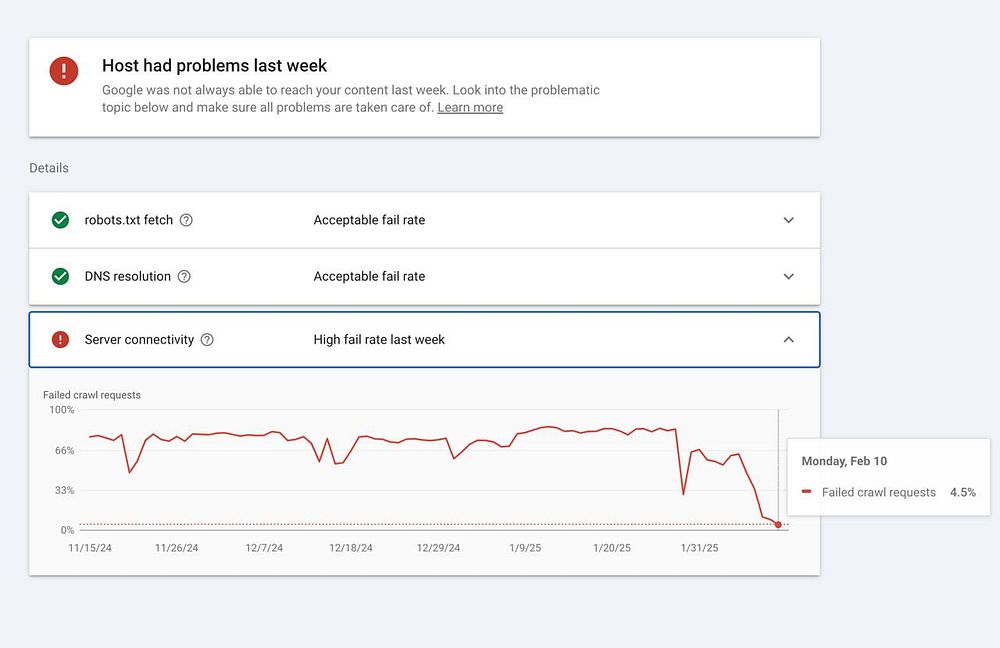
Task: Click the red alert icon for Server connectivity
Action: 60,339
